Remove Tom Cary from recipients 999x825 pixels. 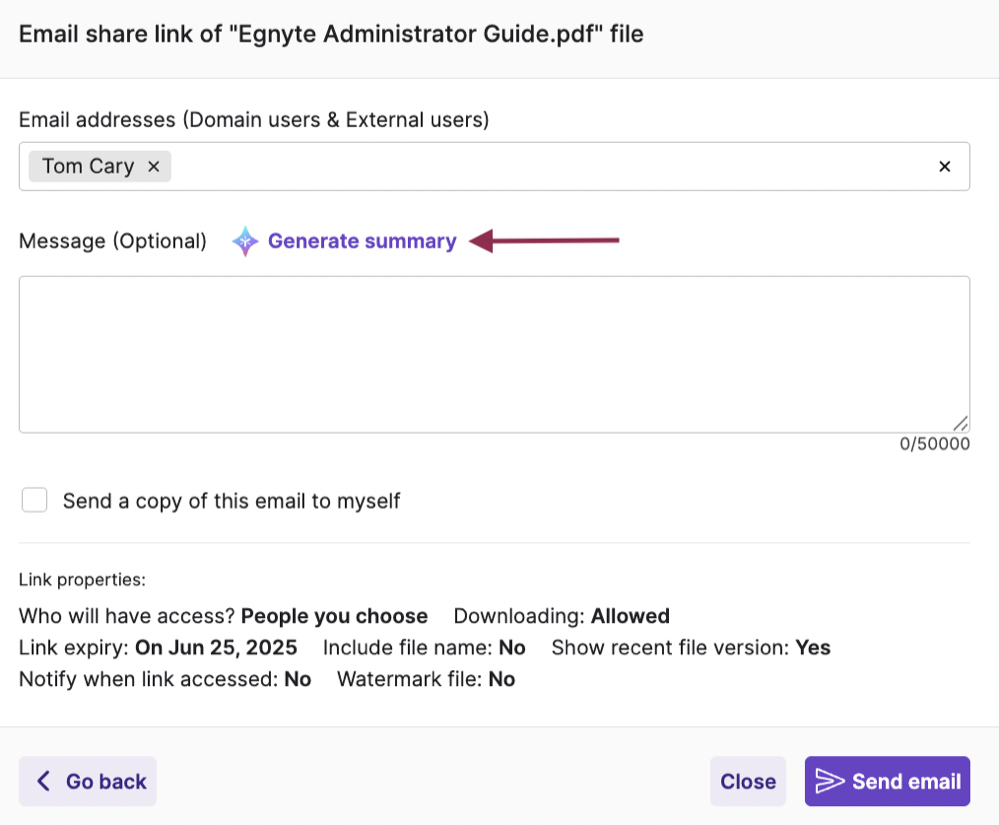tap(154, 167)
